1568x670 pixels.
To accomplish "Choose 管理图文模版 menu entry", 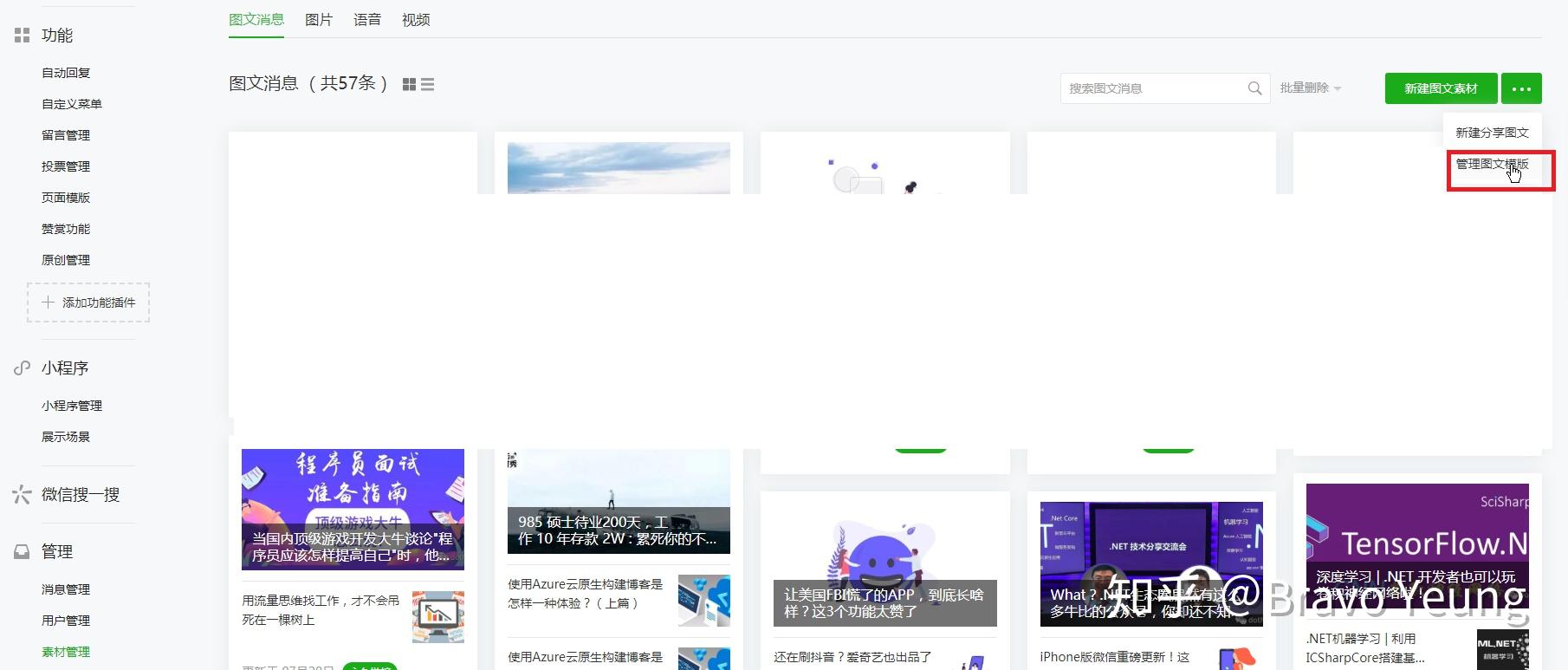I will pos(1492,164).
